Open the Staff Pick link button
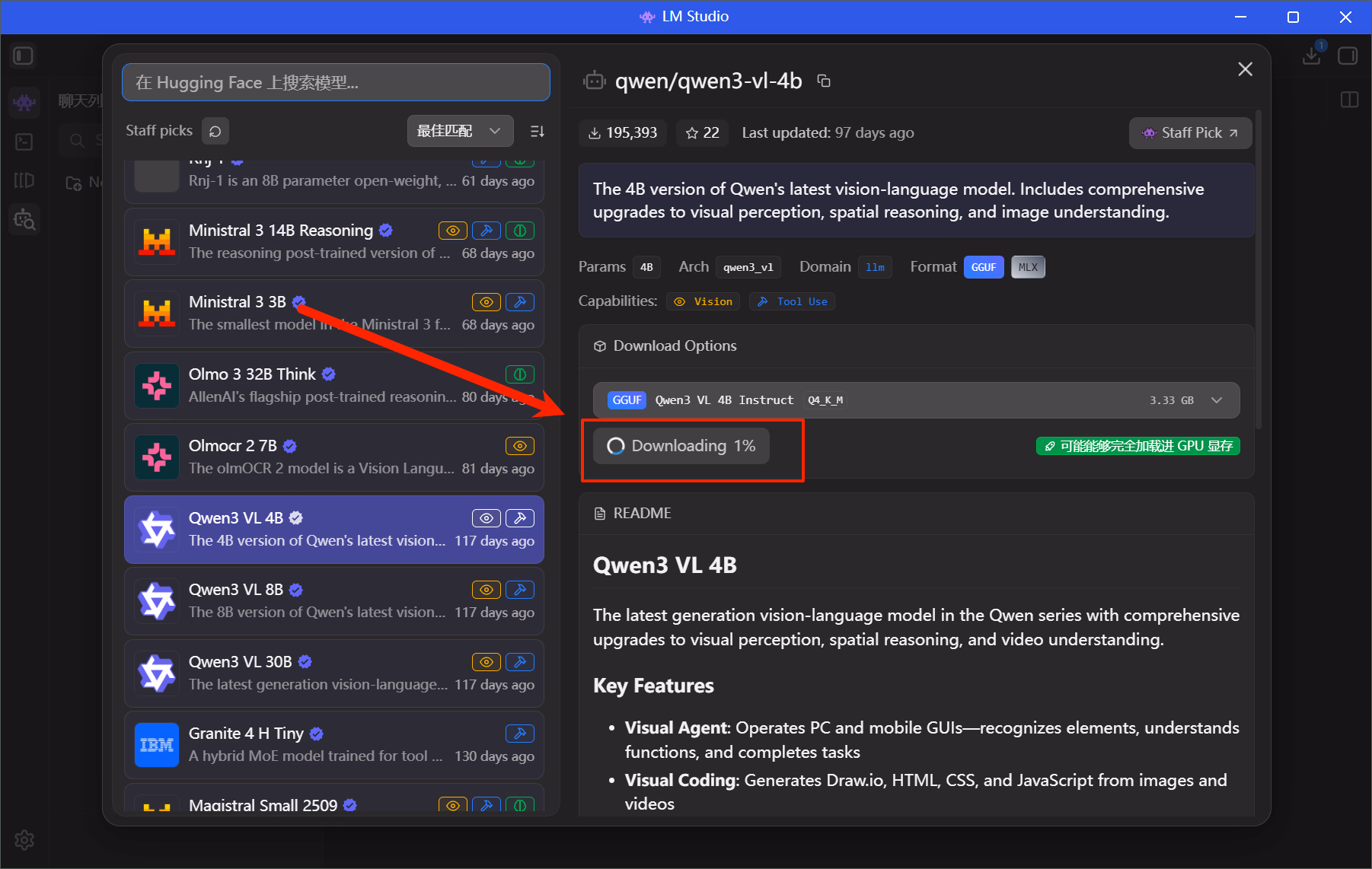The width and height of the screenshot is (1372, 869). click(x=1190, y=133)
